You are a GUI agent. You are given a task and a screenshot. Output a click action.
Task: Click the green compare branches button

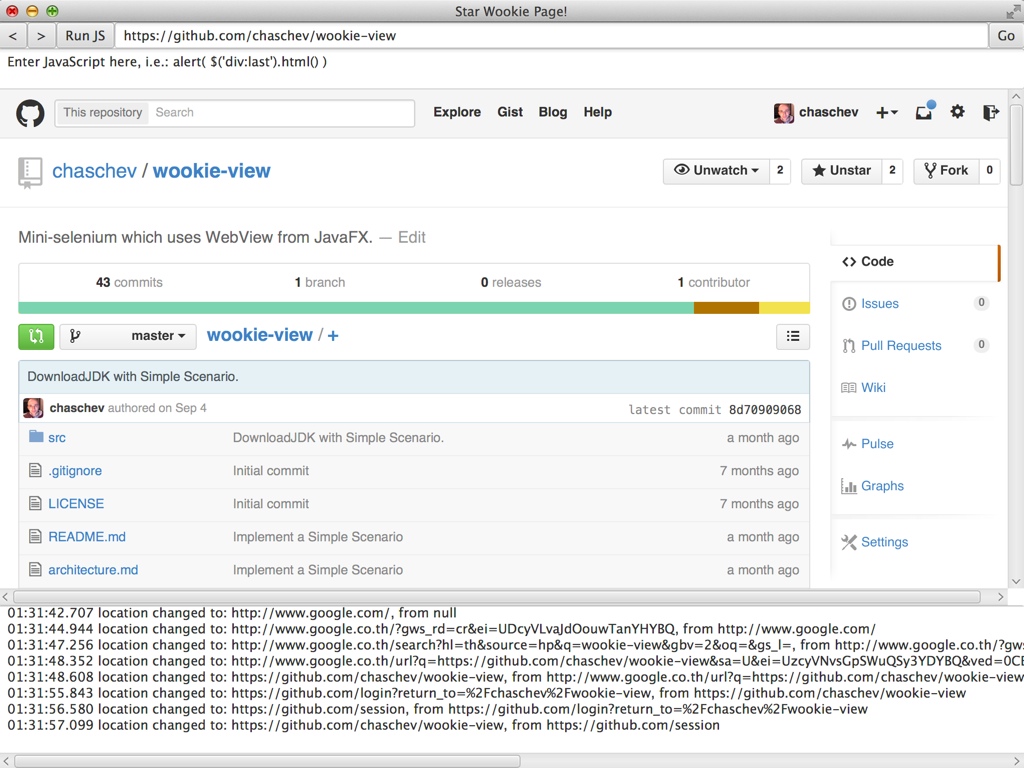(36, 336)
